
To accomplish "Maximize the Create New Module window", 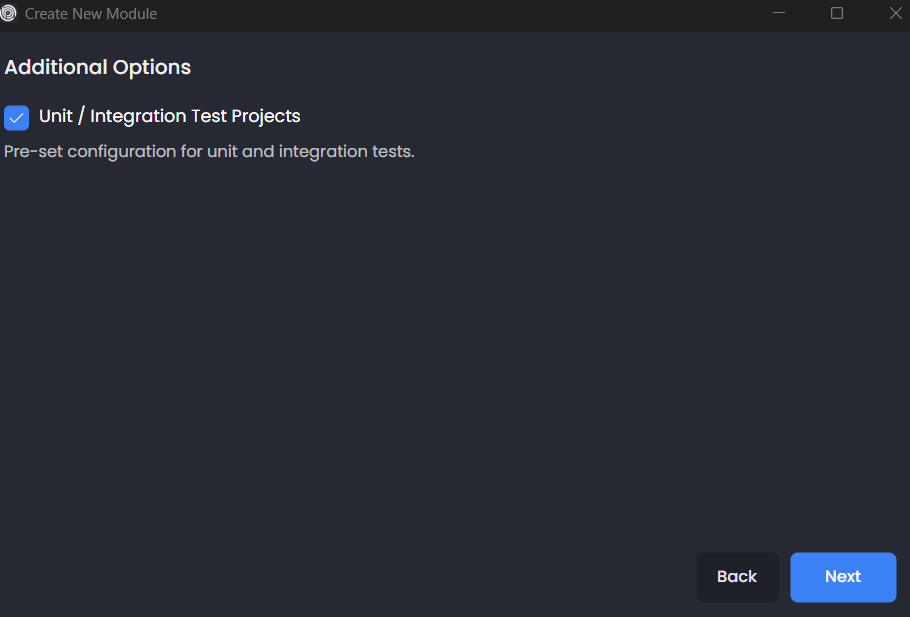I will coord(837,14).
